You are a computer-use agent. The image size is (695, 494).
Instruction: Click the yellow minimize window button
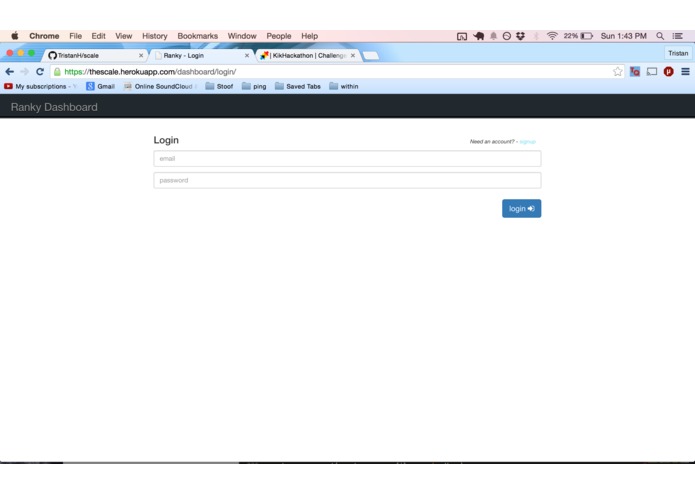[x=20, y=53]
